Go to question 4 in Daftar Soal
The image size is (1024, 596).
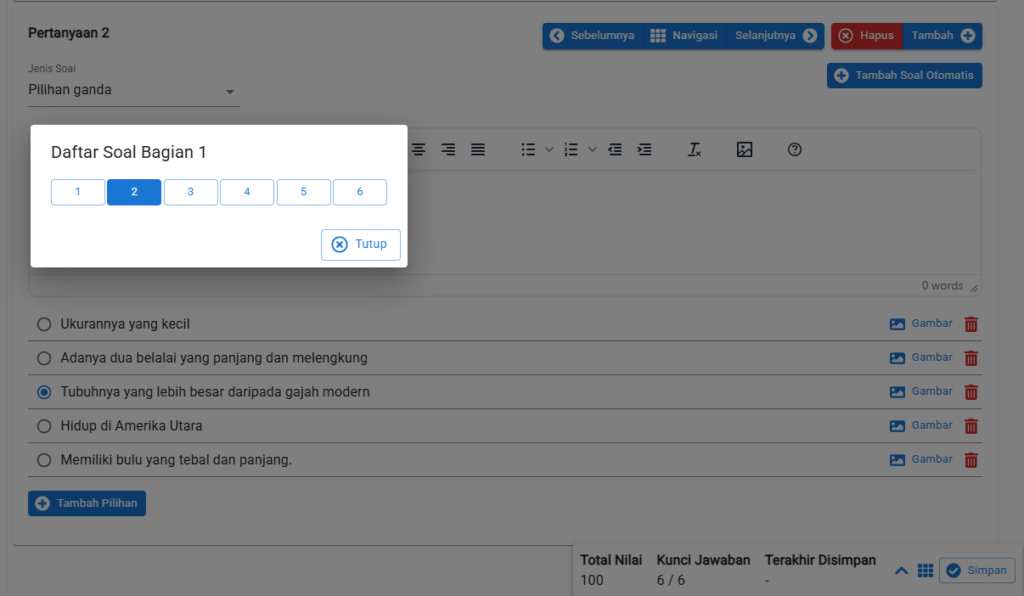tap(247, 192)
